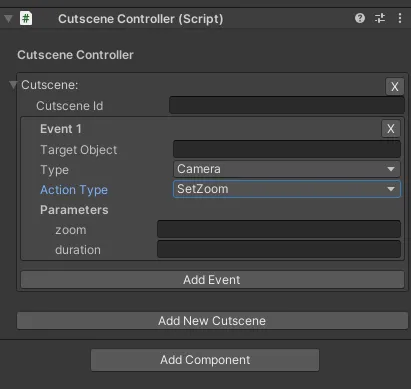
Task: Select the Action Type label
Action: pos(74,190)
